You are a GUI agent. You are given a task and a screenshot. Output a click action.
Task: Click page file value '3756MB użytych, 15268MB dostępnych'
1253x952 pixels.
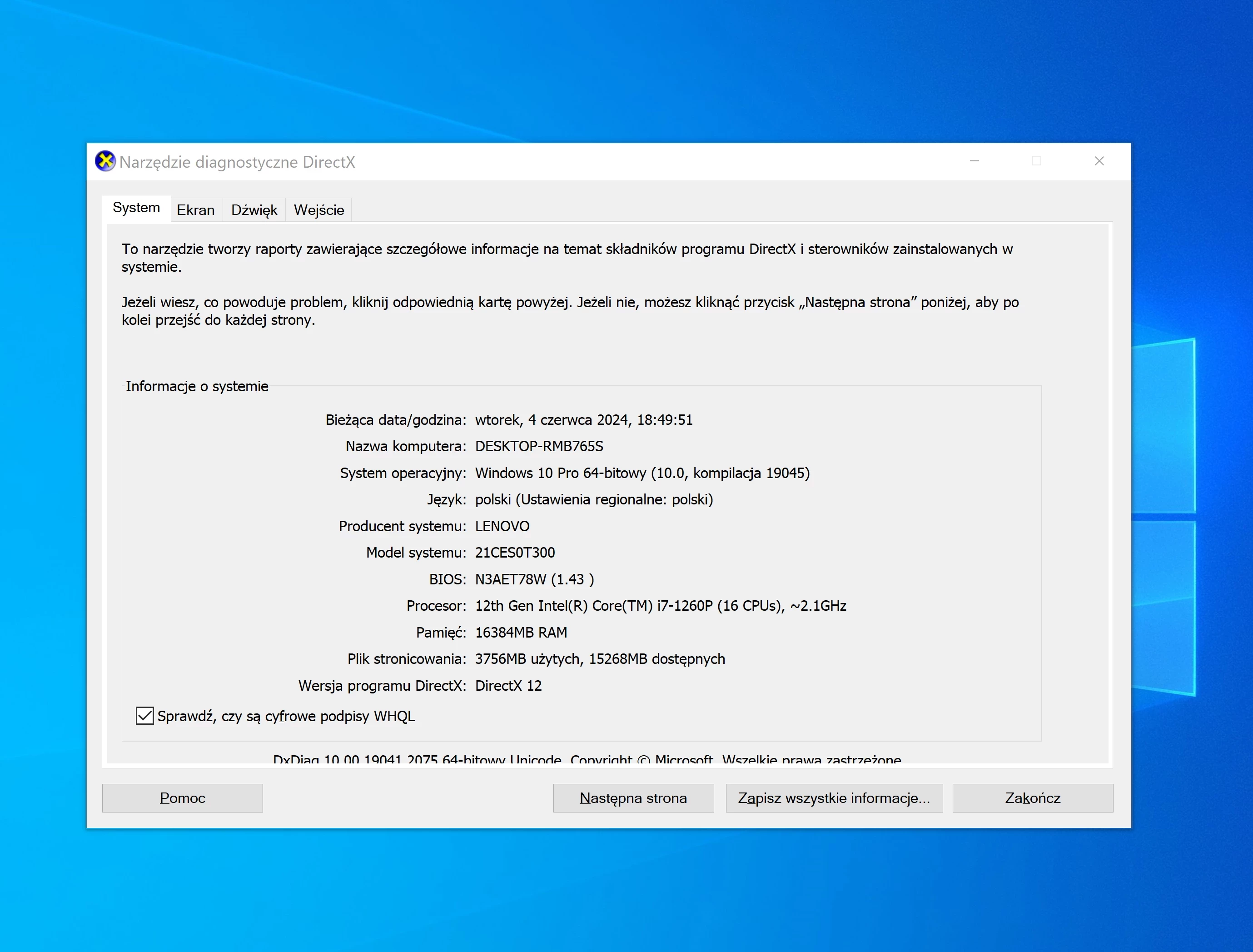point(600,659)
